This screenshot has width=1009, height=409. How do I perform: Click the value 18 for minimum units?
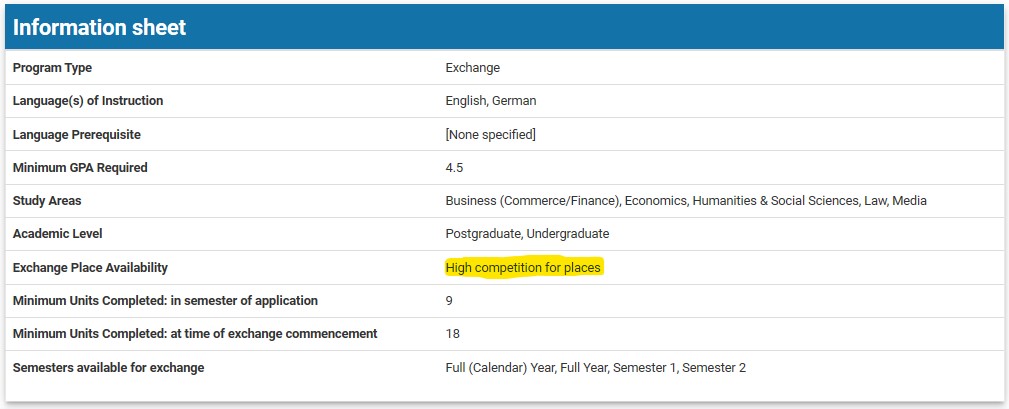(453, 334)
